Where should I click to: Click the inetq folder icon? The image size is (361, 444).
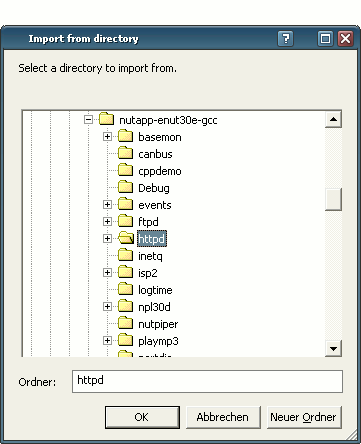click(126, 255)
